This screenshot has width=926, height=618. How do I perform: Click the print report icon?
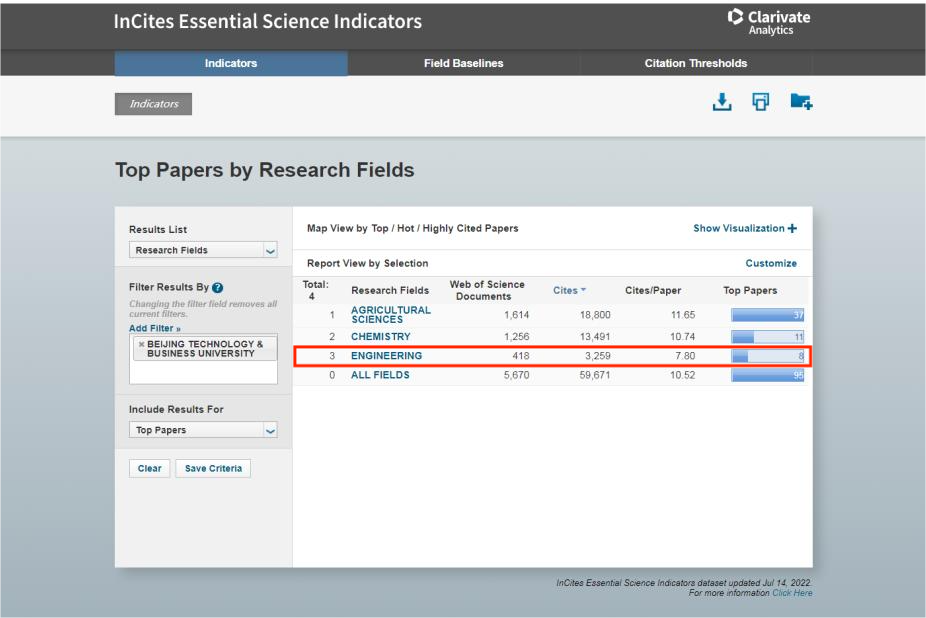coord(759,101)
